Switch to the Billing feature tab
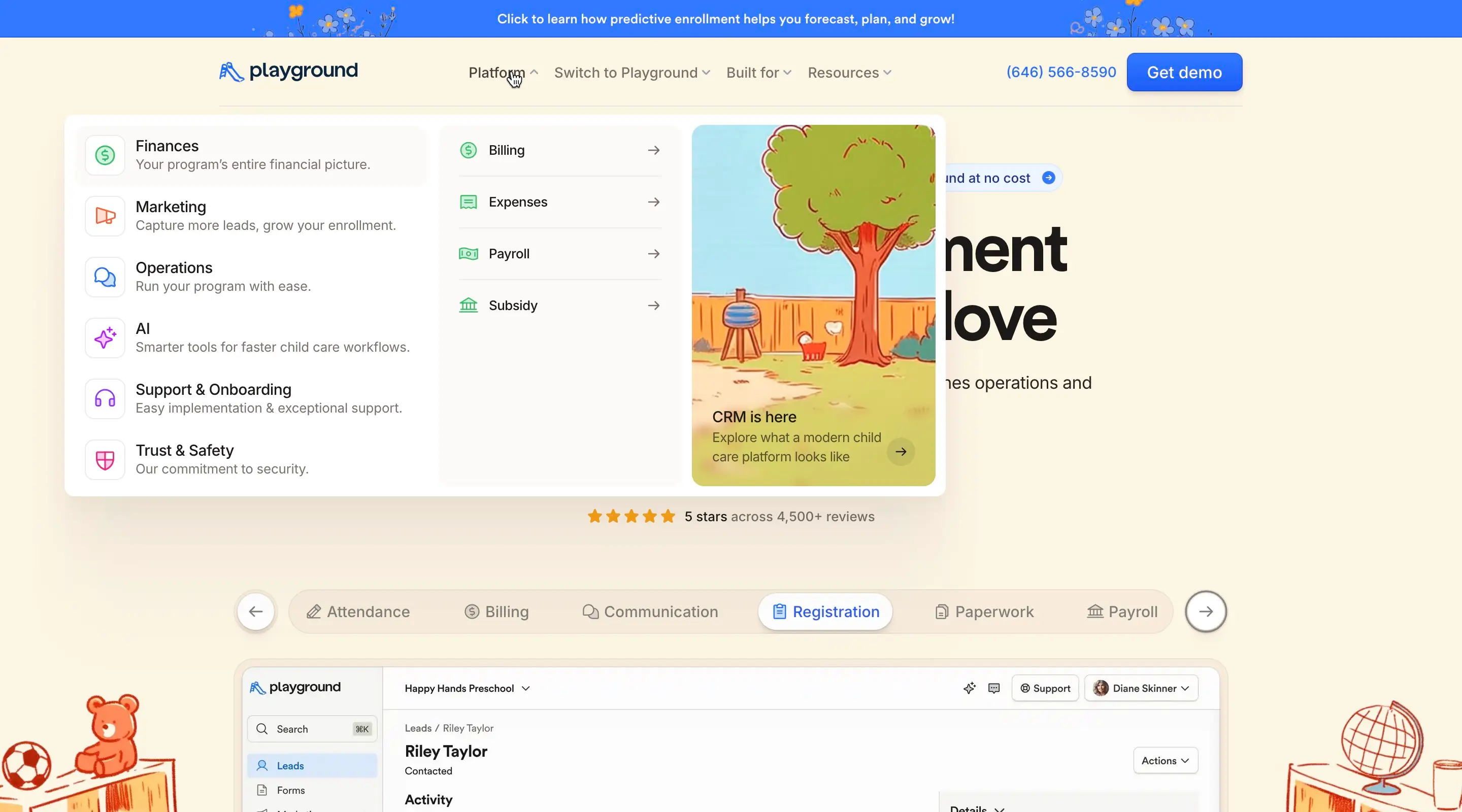Screen dimensions: 1462x812 click(x=496, y=612)
